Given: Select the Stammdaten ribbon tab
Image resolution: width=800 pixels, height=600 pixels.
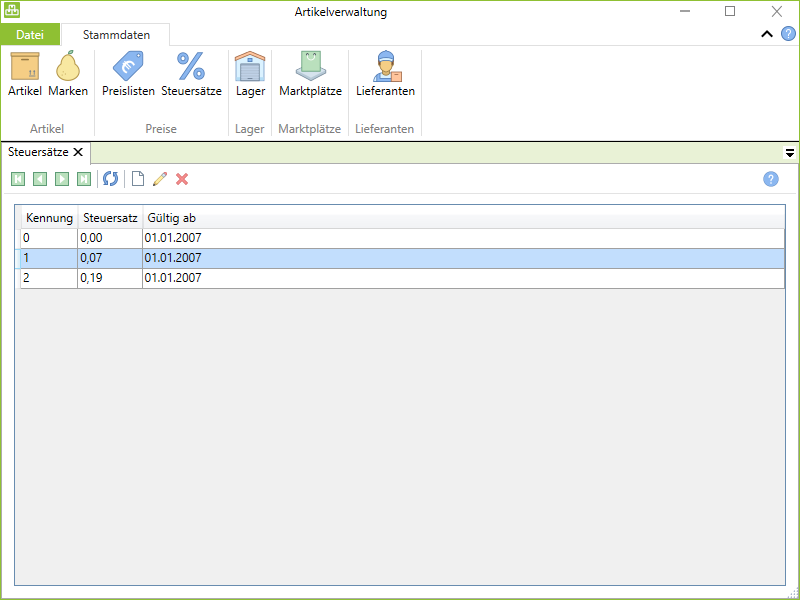Looking at the screenshot, I should click(x=116, y=35).
